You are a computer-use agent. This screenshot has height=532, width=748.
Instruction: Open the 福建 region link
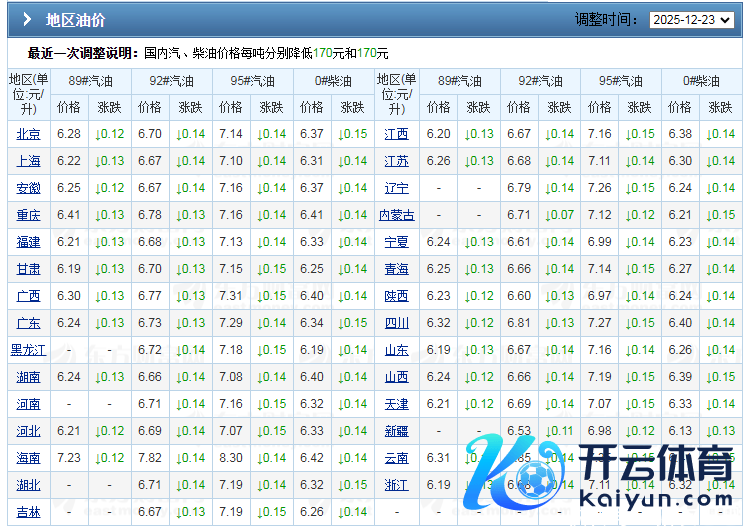pyautogui.click(x=29, y=242)
